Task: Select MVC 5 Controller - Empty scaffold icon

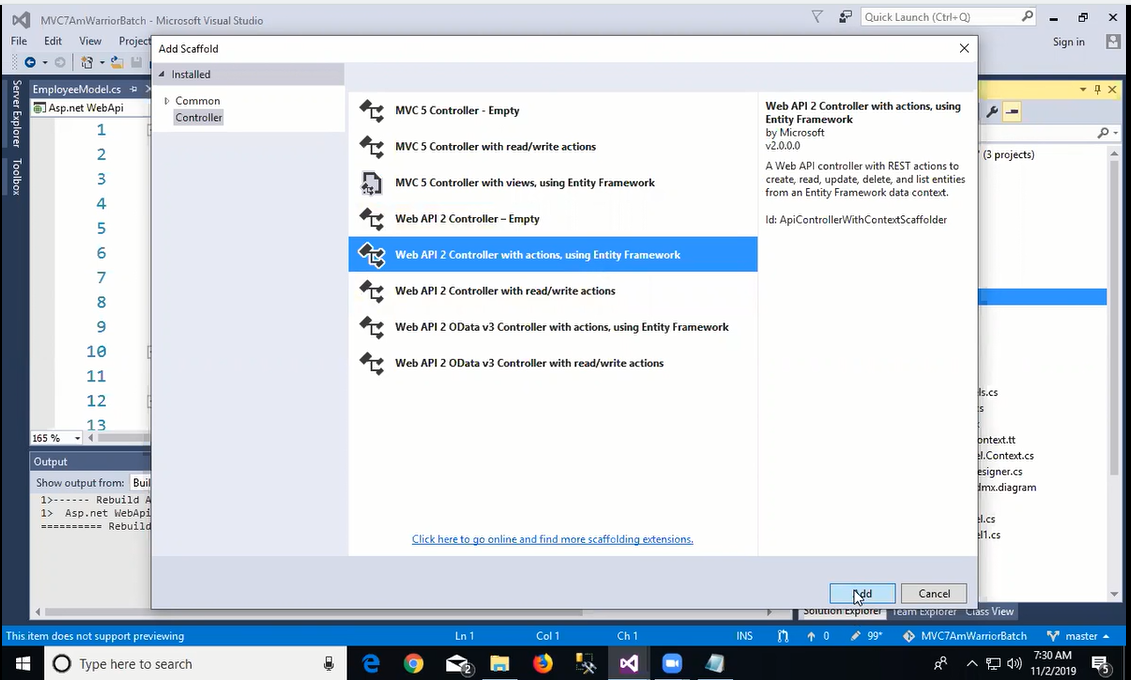Action: (x=371, y=110)
